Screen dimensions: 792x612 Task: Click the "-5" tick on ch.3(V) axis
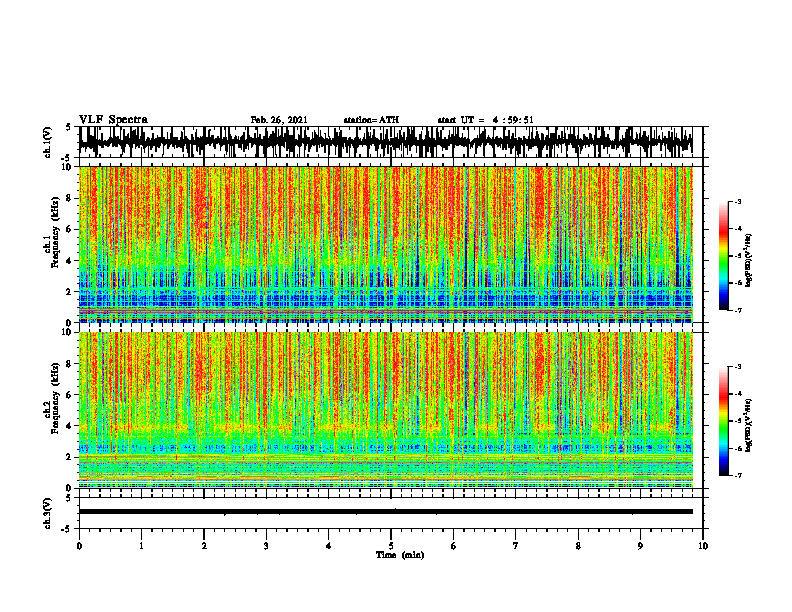click(x=67, y=529)
